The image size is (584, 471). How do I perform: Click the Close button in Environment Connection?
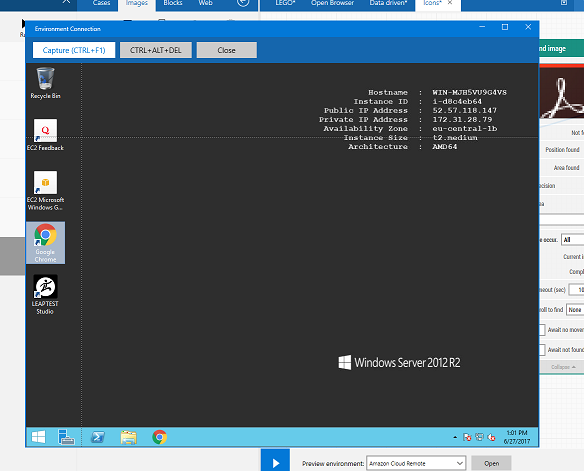point(226,50)
